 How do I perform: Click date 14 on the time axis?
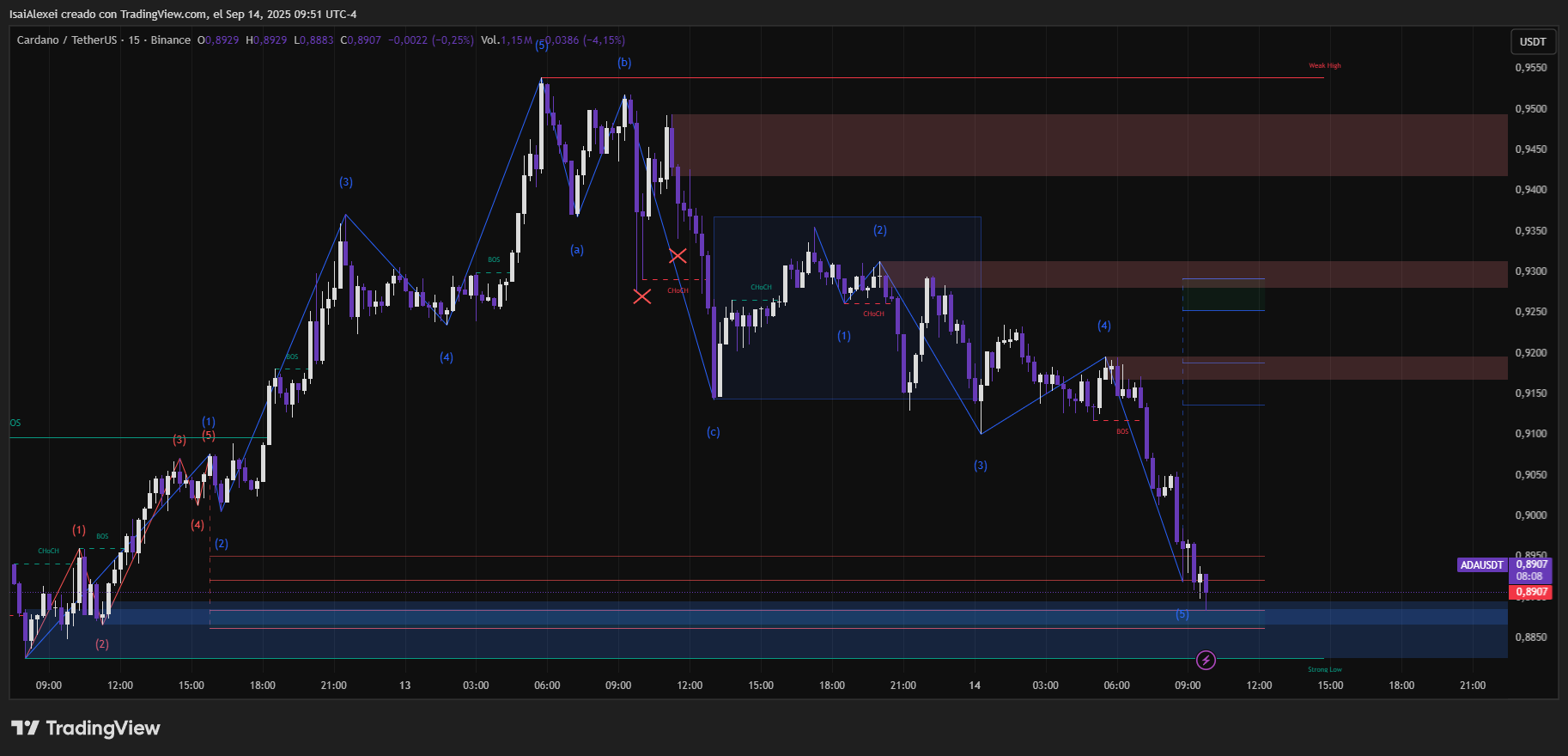click(975, 686)
